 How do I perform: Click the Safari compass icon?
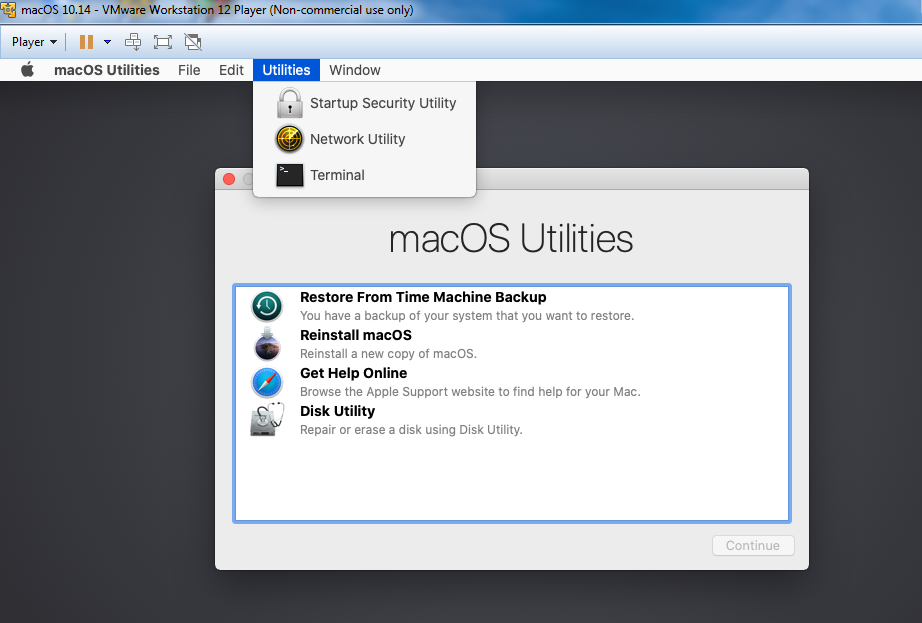(267, 383)
